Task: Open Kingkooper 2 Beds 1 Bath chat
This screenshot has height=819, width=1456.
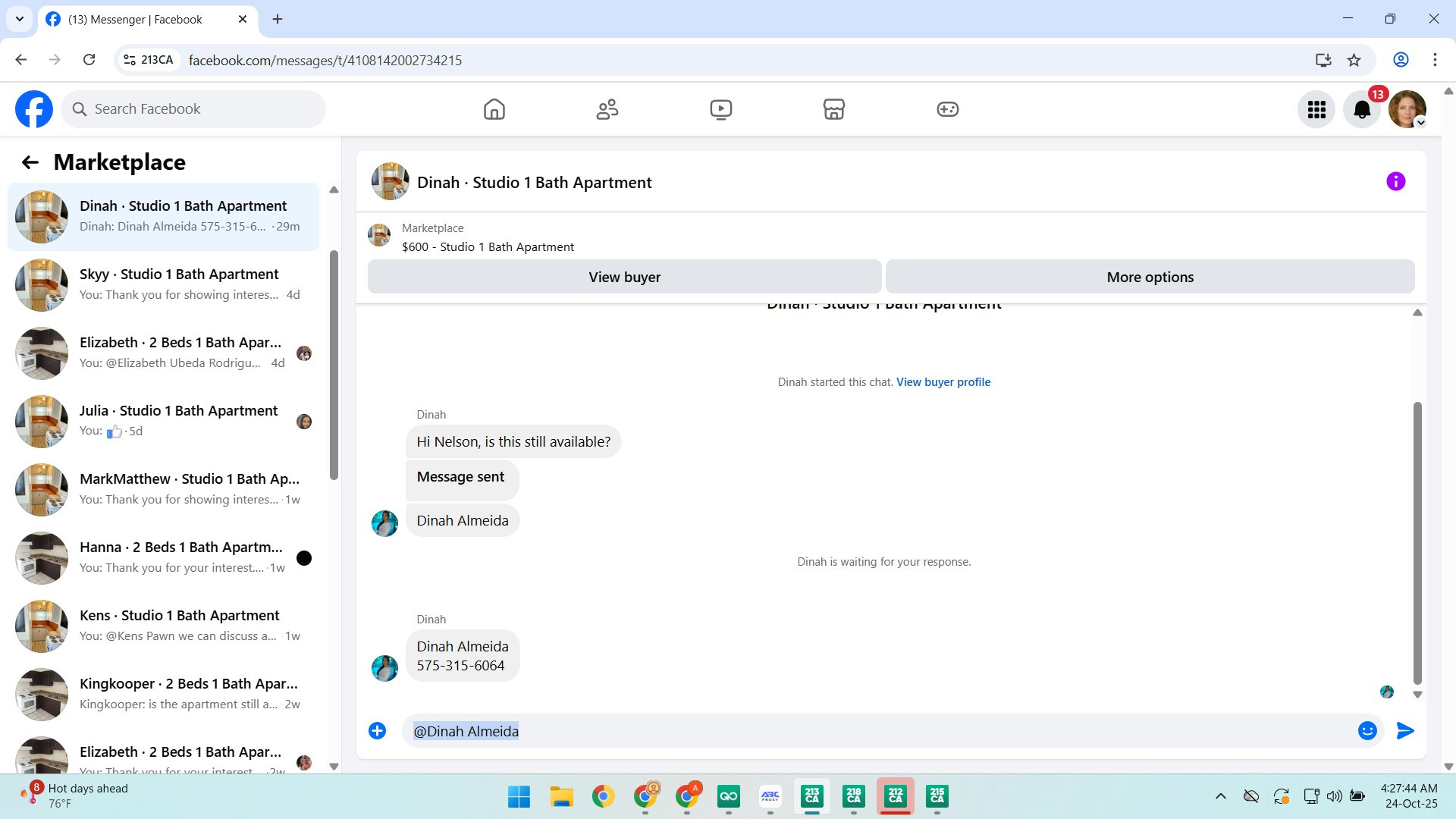Action: point(163,694)
